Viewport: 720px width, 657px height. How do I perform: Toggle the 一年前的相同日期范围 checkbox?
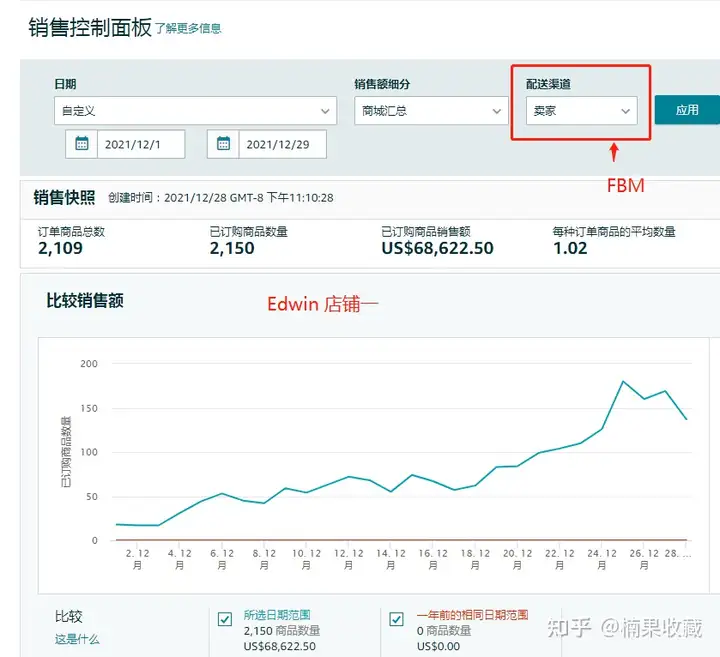click(x=396, y=619)
